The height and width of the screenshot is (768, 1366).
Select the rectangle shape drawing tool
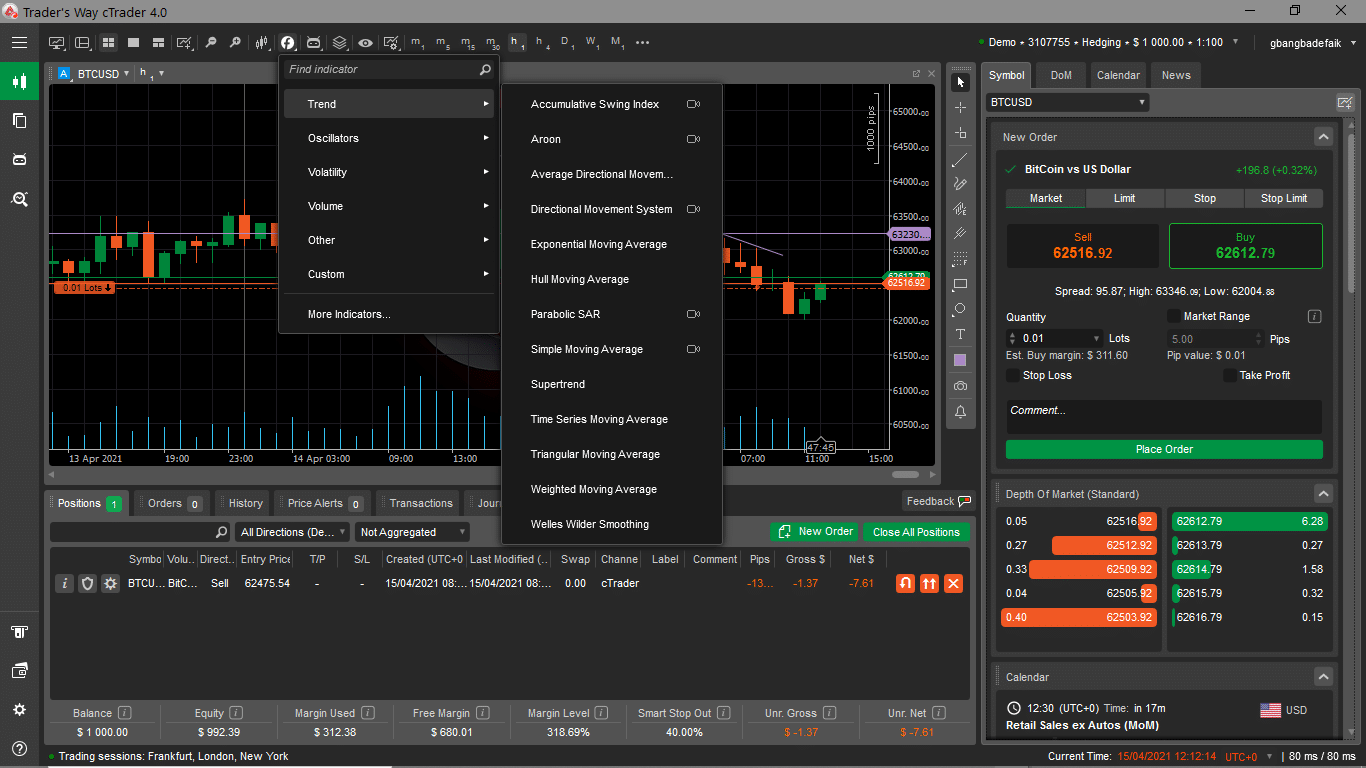[x=960, y=284]
